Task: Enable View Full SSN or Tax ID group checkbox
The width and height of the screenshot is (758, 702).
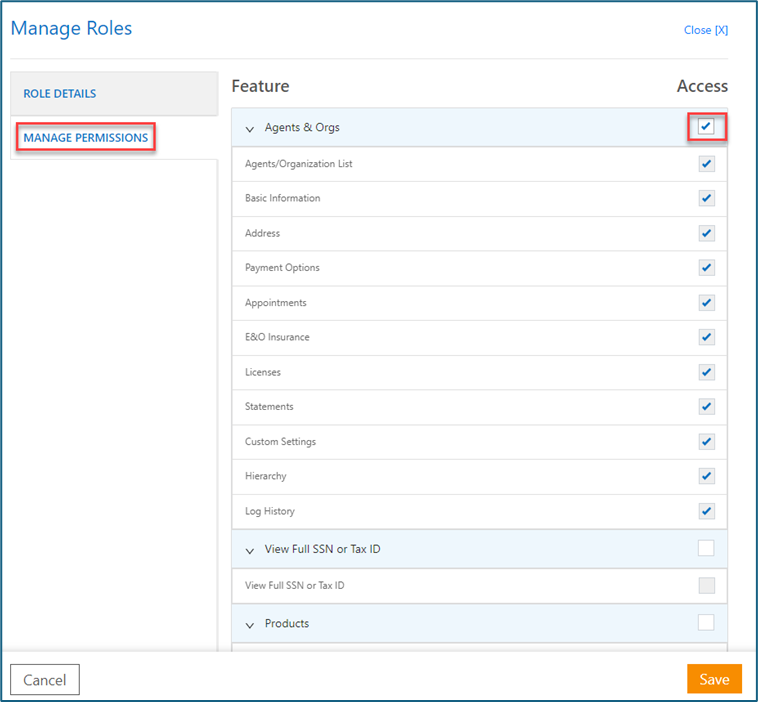Action: click(x=706, y=548)
